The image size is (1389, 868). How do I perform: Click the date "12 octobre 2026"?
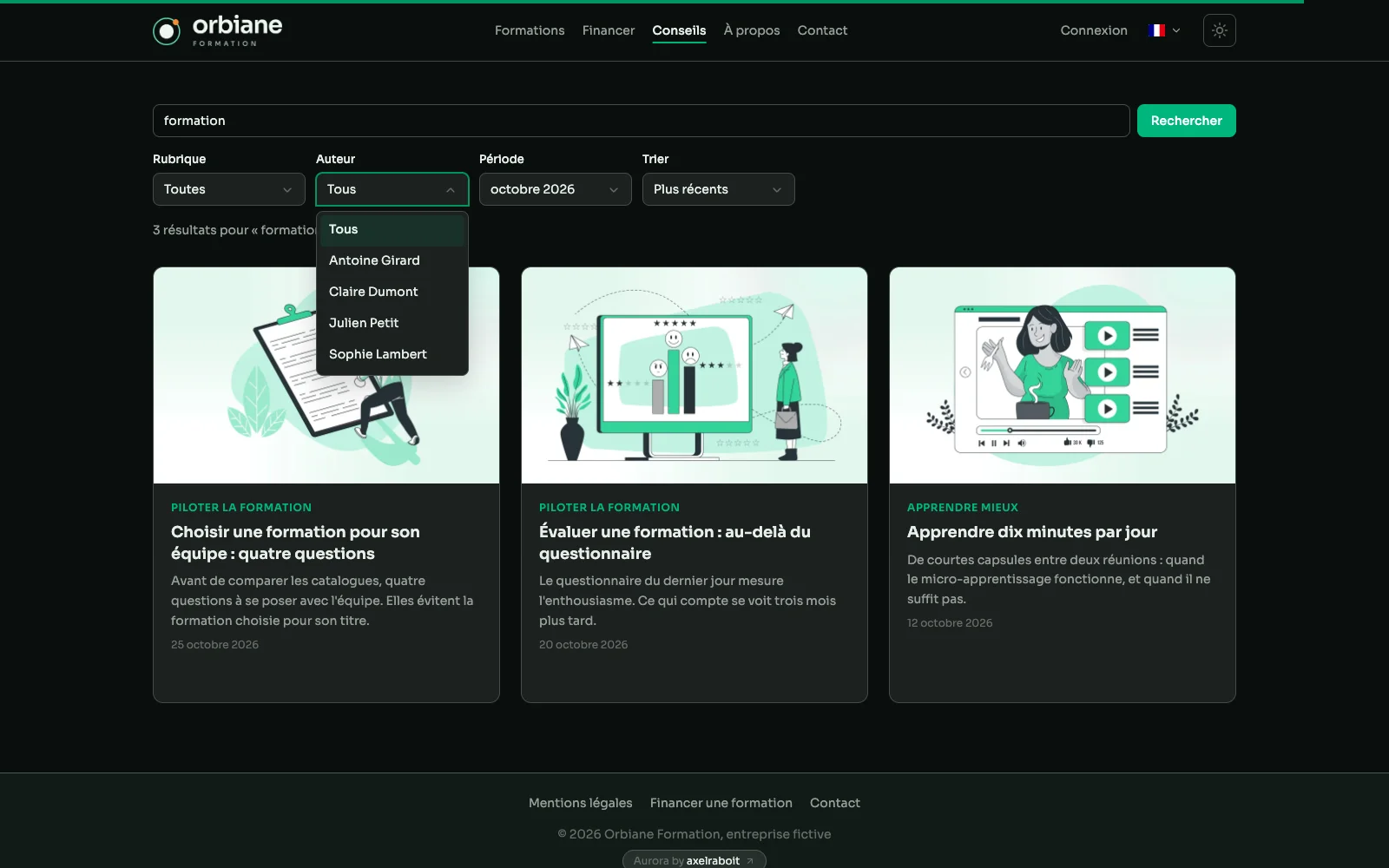pos(950,623)
